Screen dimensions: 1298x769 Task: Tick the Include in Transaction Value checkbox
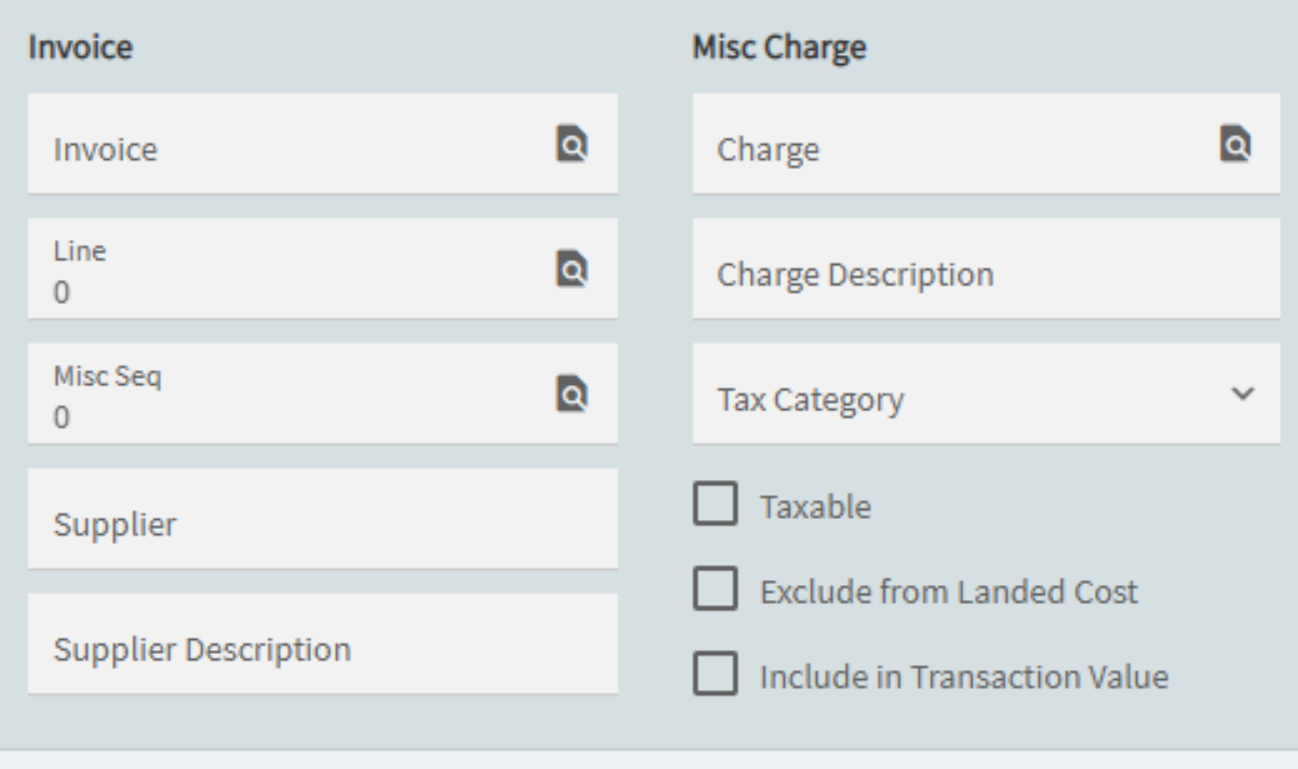pyautogui.click(x=714, y=674)
